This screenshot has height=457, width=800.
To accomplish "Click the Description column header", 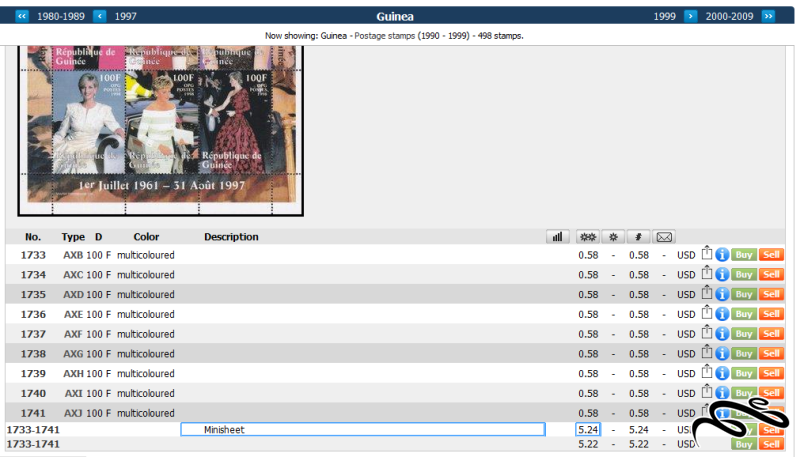I will click(231, 237).
